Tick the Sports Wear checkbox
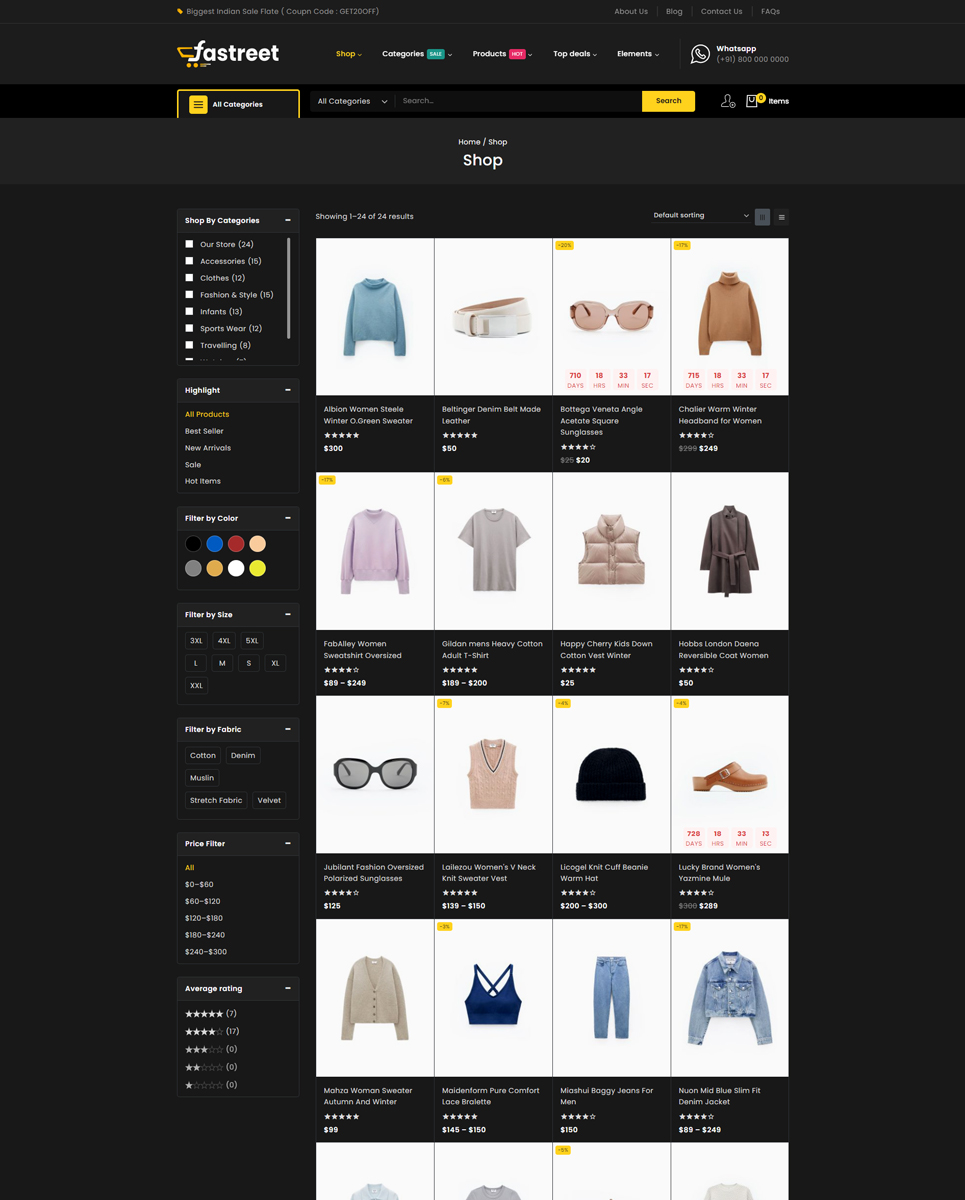Image resolution: width=965 pixels, height=1200 pixels. click(x=189, y=328)
